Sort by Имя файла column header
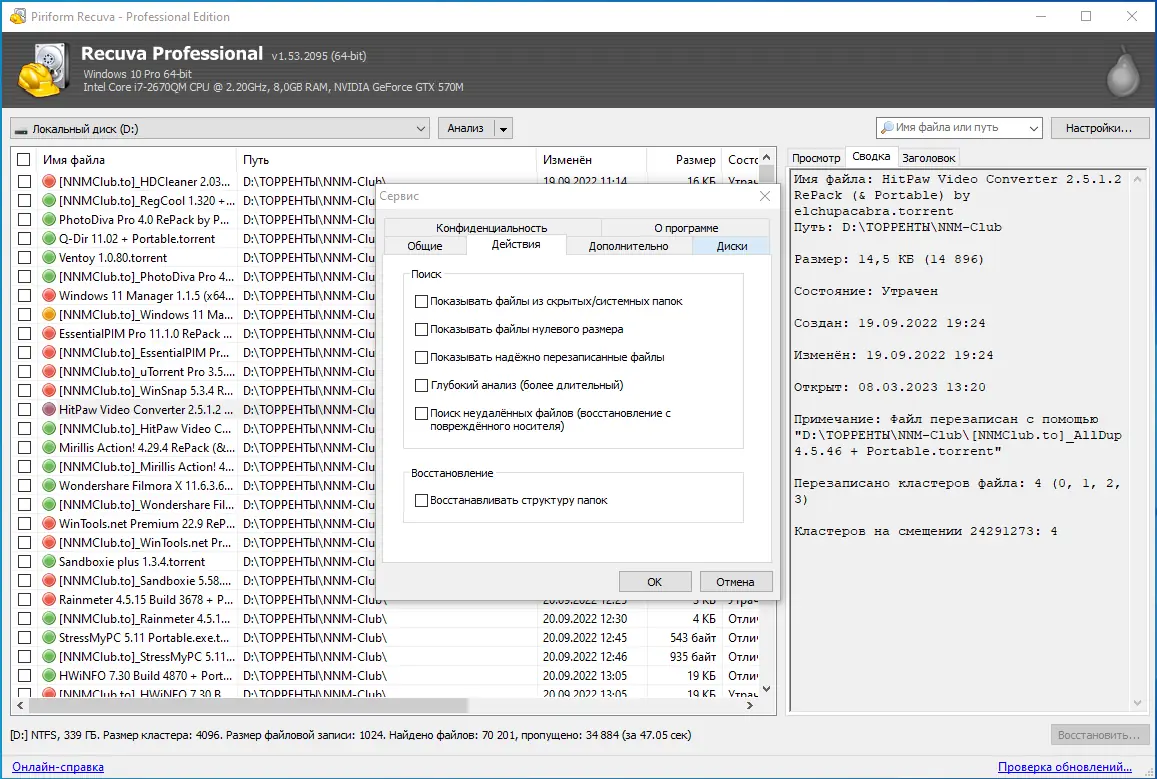Screen dimensions: 1157x779 point(137,159)
